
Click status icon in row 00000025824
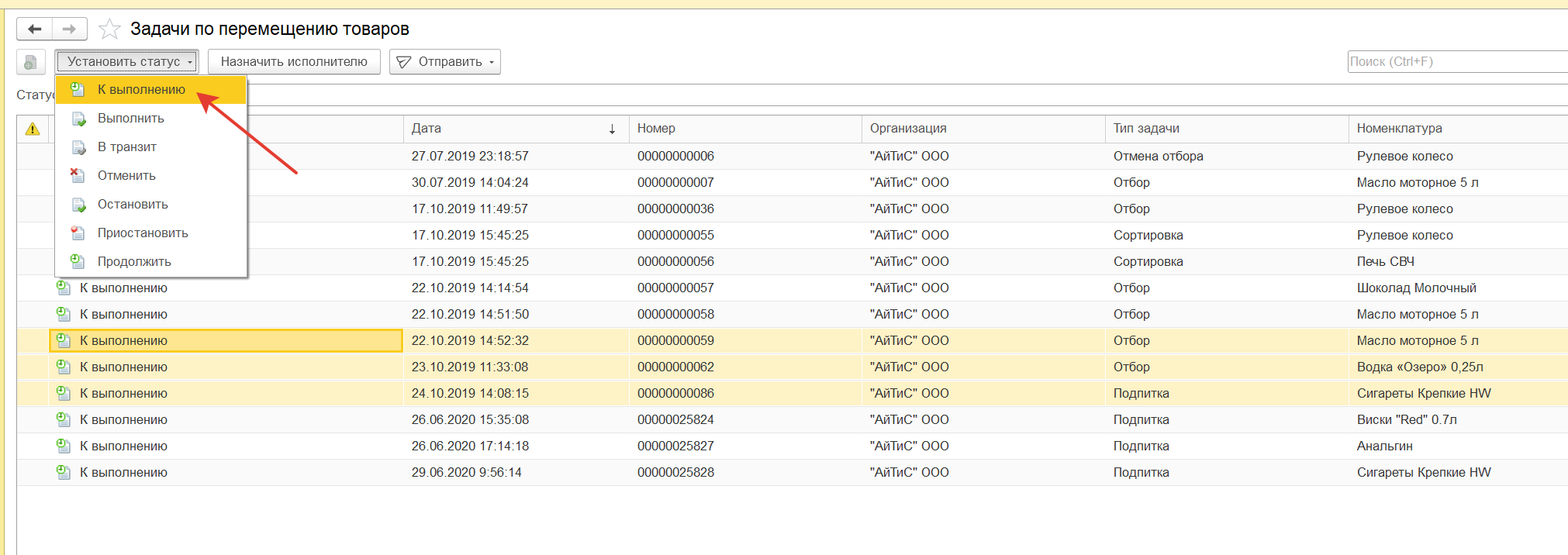coord(64,420)
